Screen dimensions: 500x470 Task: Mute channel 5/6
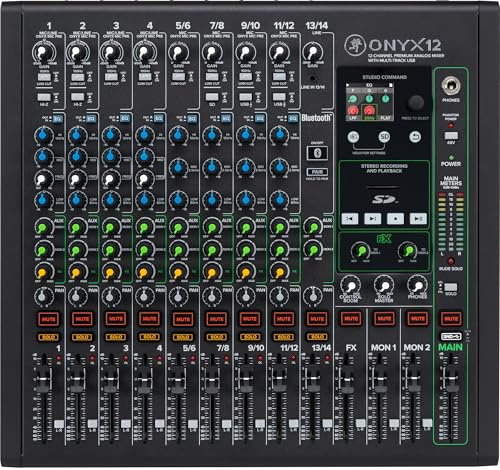183,319
